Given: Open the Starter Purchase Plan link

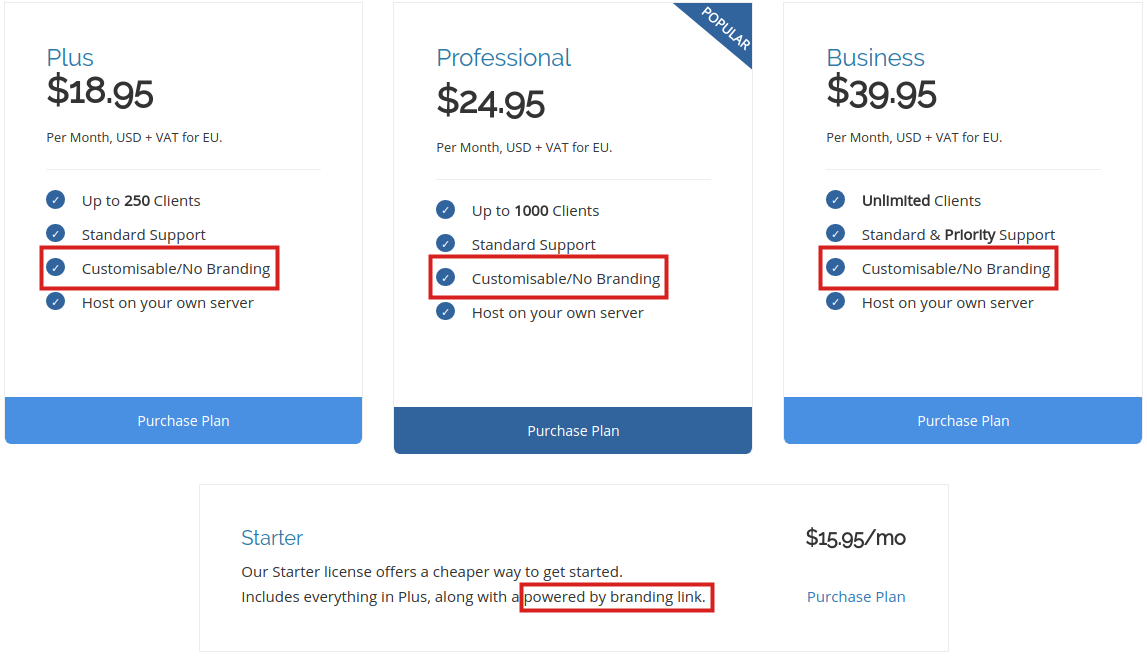Looking at the screenshot, I should (x=856, y=597).
